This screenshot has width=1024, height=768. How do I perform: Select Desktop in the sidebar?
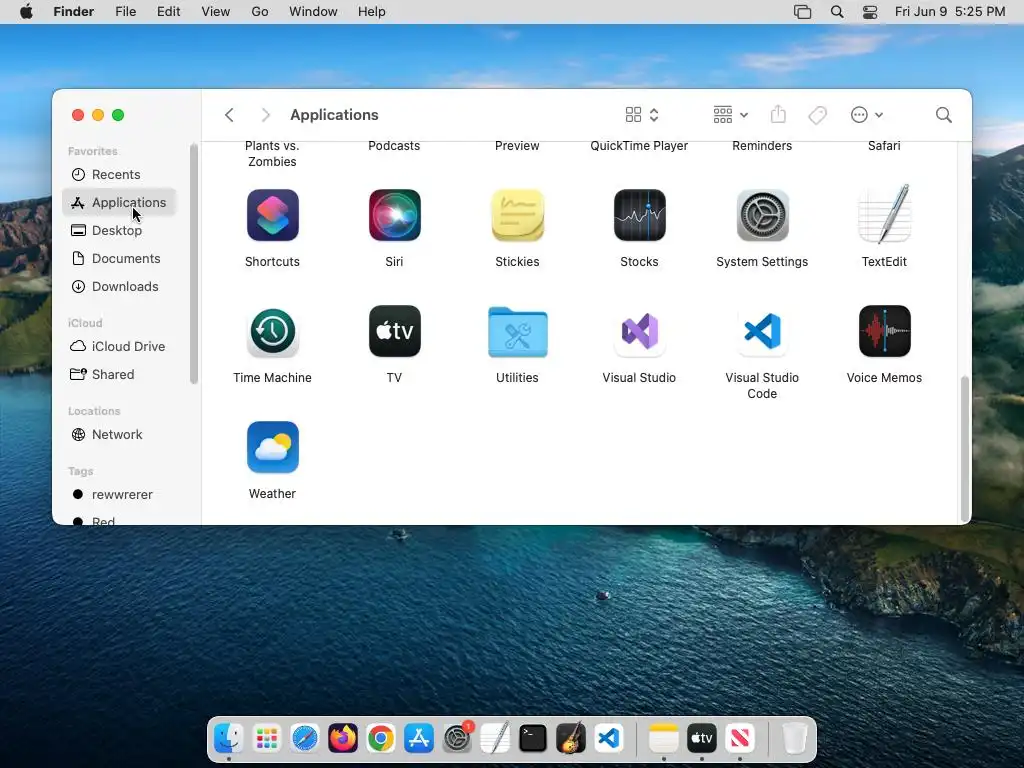[x=119, y=231]
